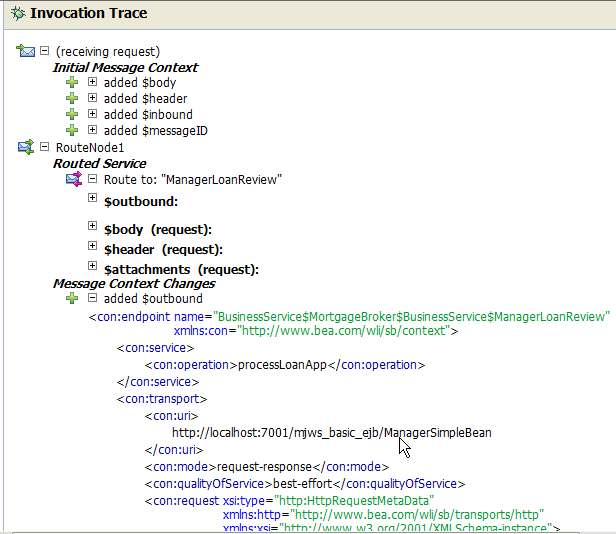The height and width of the screenshot is (534, 616).
Task: Expand the added $inbound entry
Action: pyautogui.click(x=92, y=114)
